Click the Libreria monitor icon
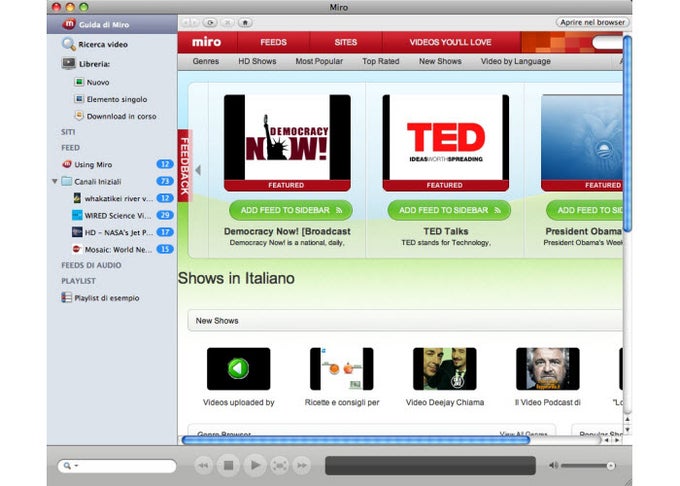The height and width of the screenshot is (486, 680). 69,63
